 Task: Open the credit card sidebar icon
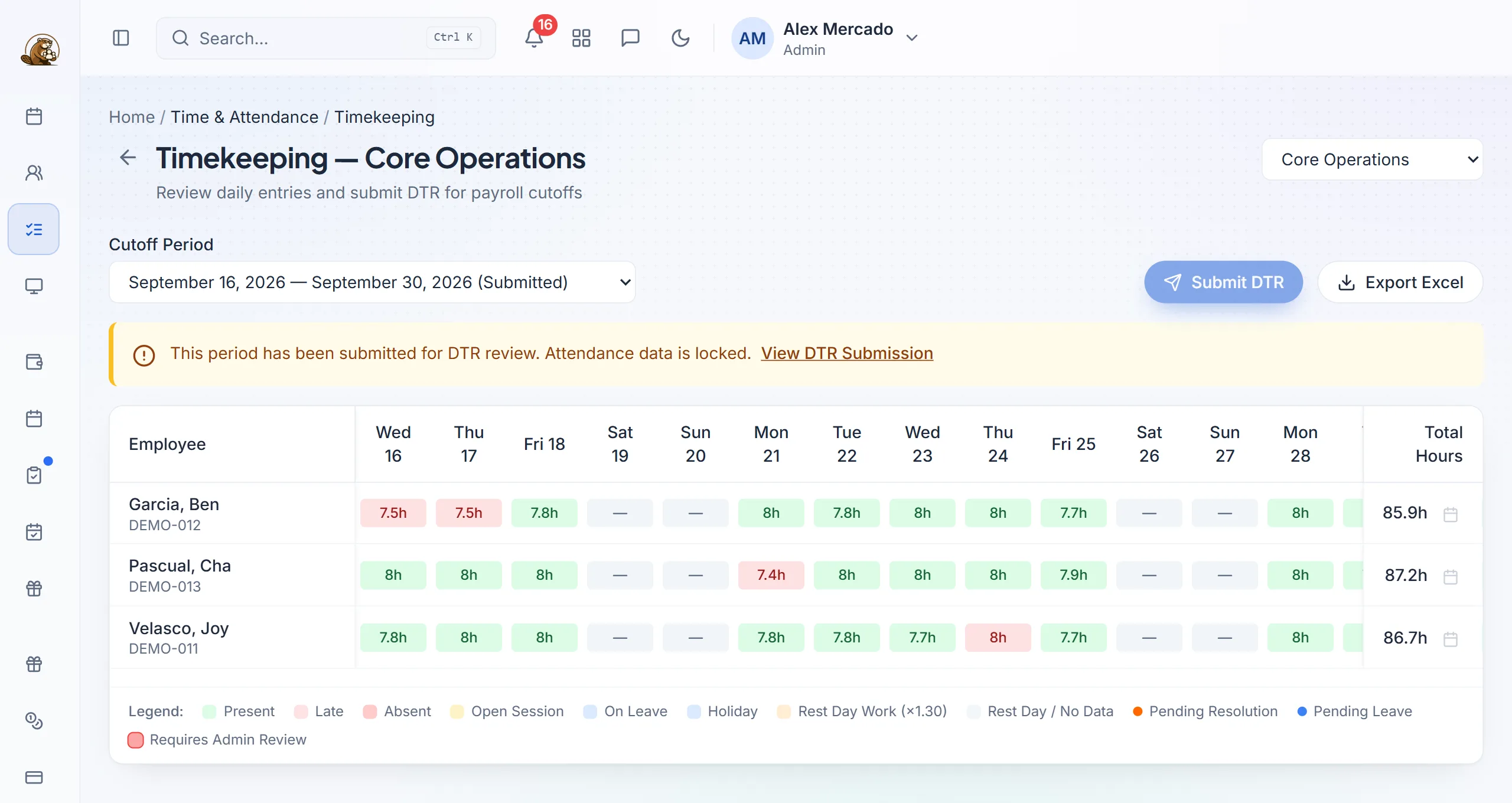(34, 777)
